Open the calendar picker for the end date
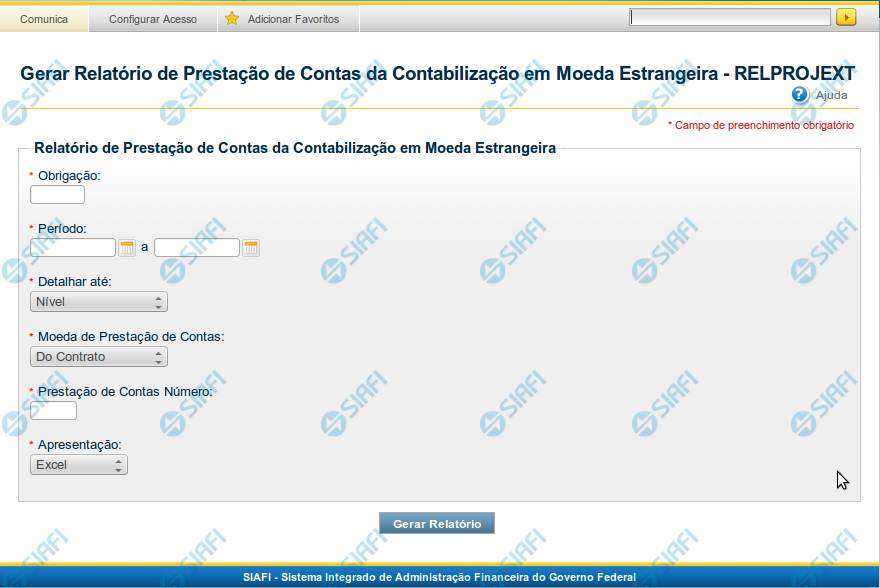The image size is (880, 588). click(251, 247)
